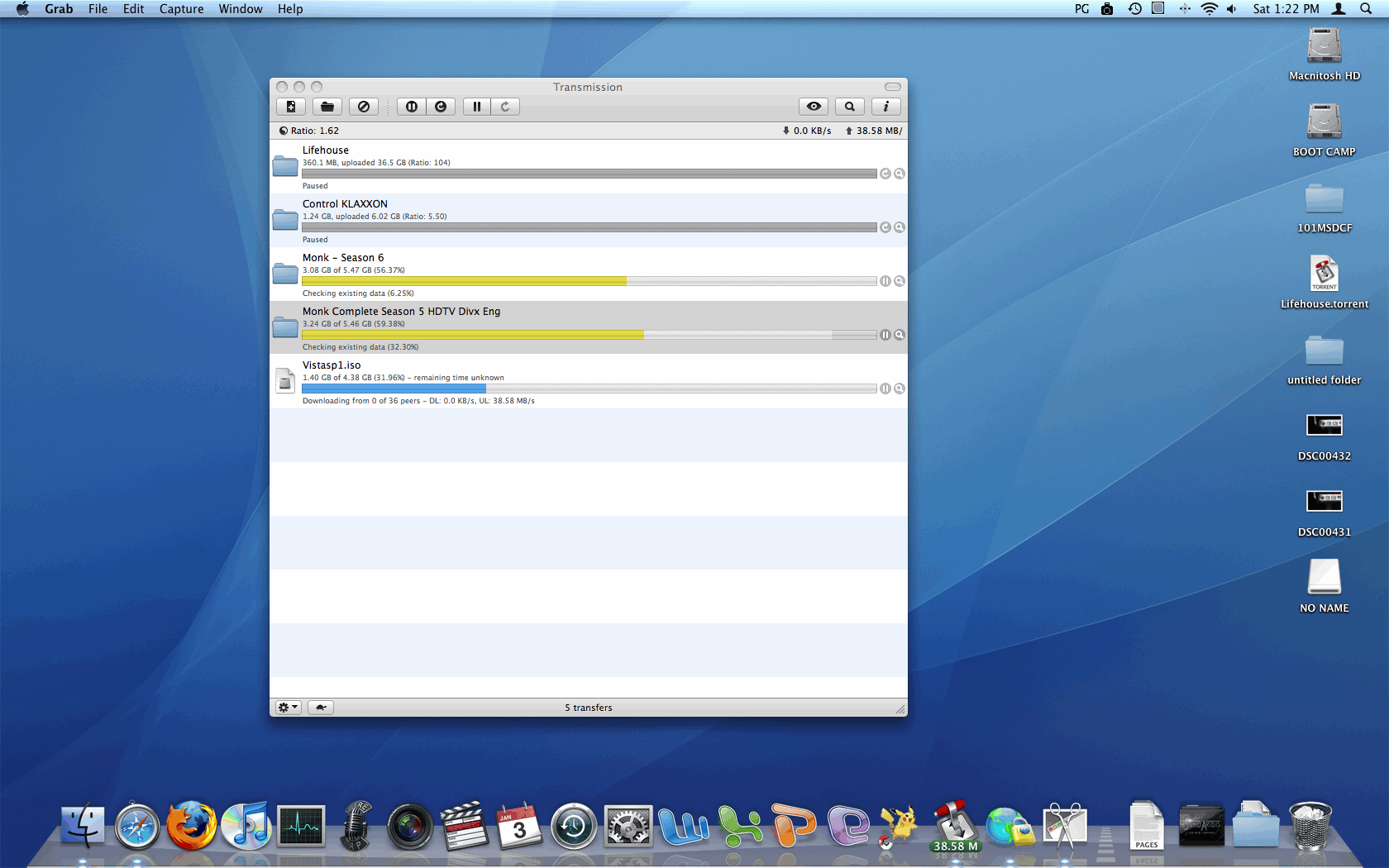Select the 101MSDCF desktop folder
The height and width of the screenshot is (868, 1389).
click(1325, 207)
